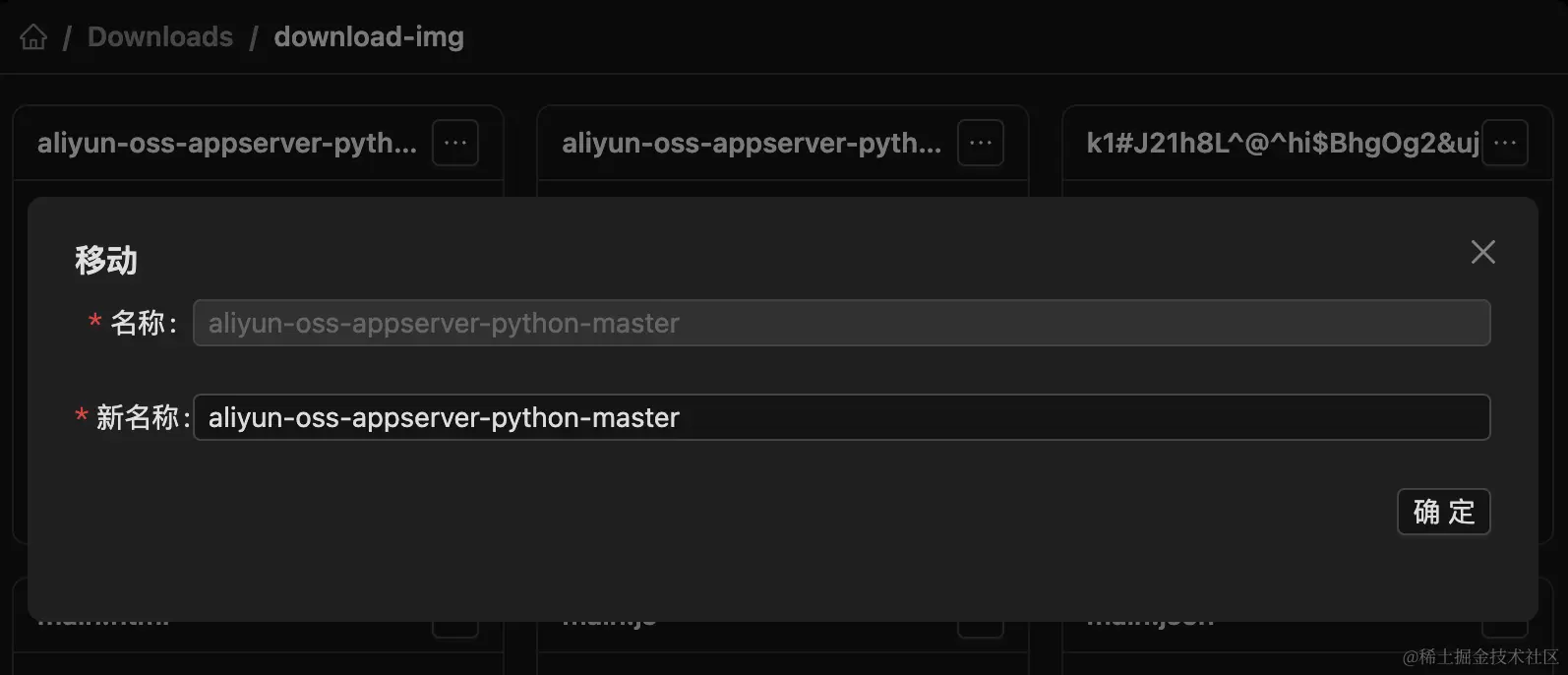Screen dimensions: 1568x675
Task: Close the 移动 dialog with the X
Action: [x=1483, y=252]
